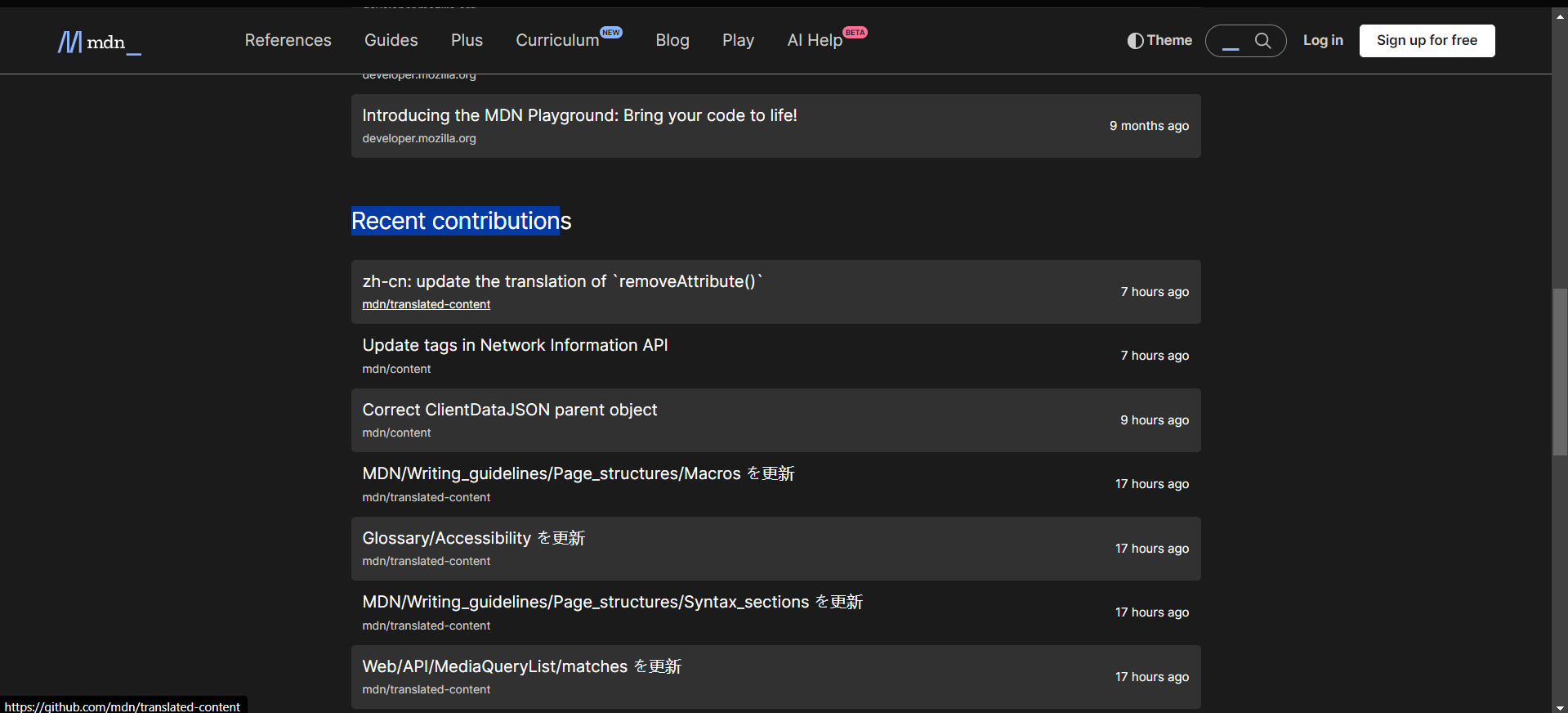The height and width of the screenshot is (713, 1568).
Task: Open the removeAttribute() translation contribution
Action: (x=562, y=282)
